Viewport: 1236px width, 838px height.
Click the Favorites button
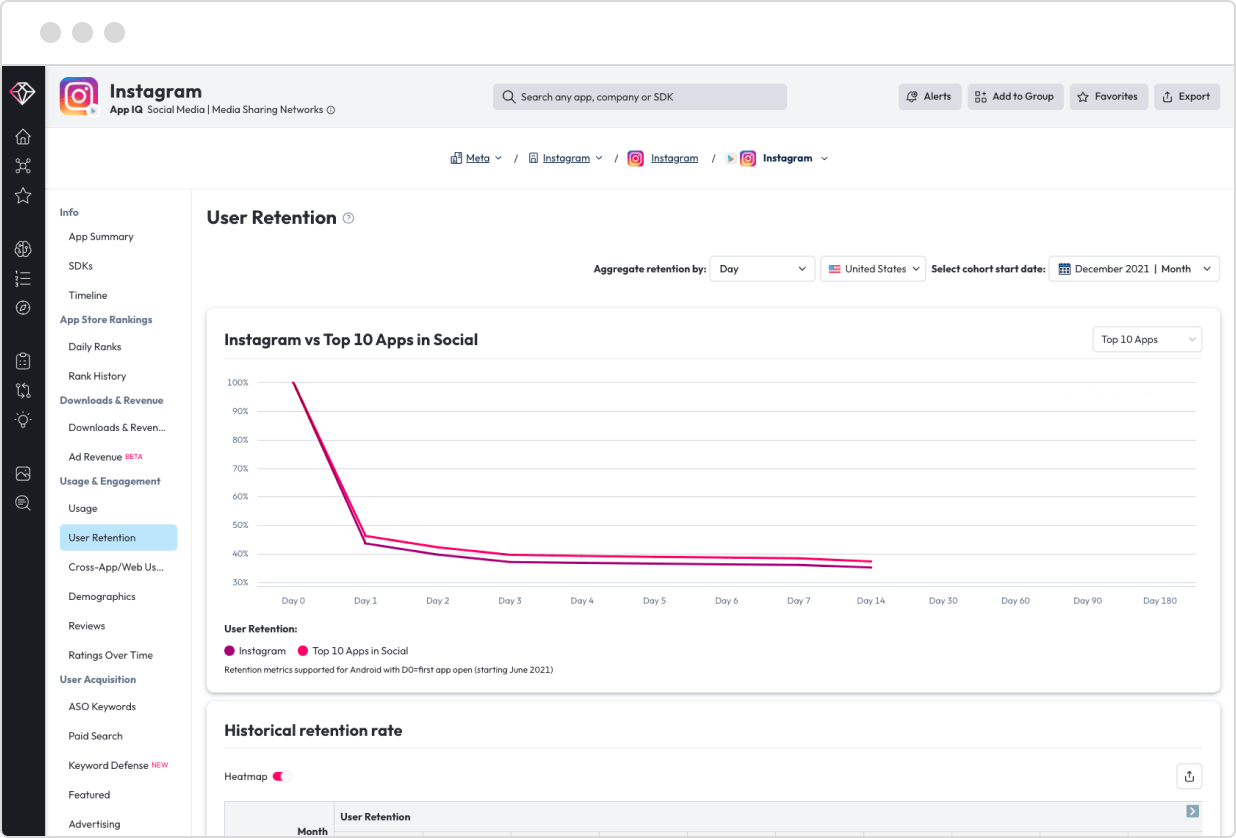[x=1109, y=97]
